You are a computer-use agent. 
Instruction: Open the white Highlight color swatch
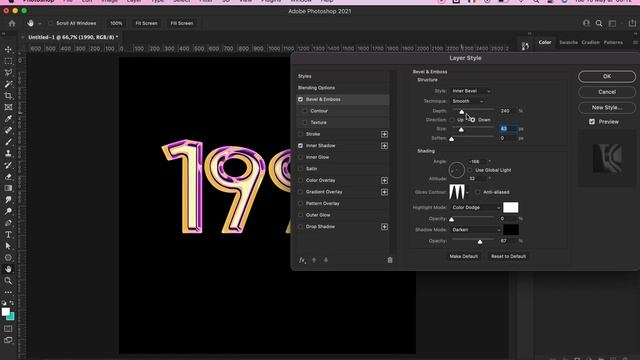511,207
